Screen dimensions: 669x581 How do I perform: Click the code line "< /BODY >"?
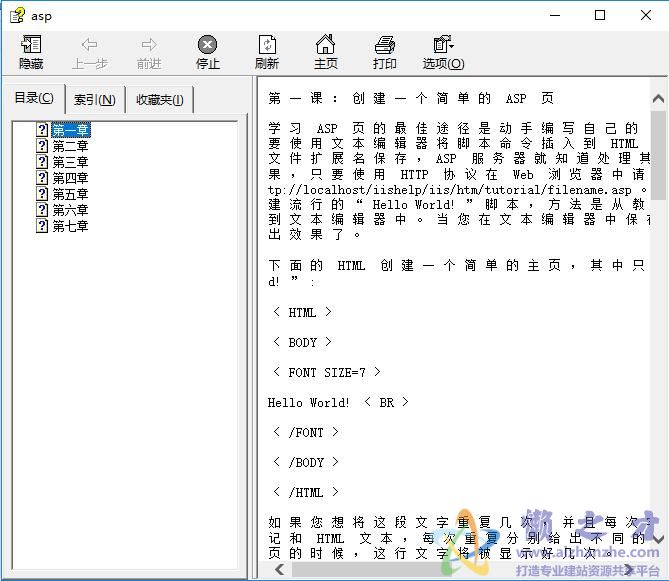point(305,462)
